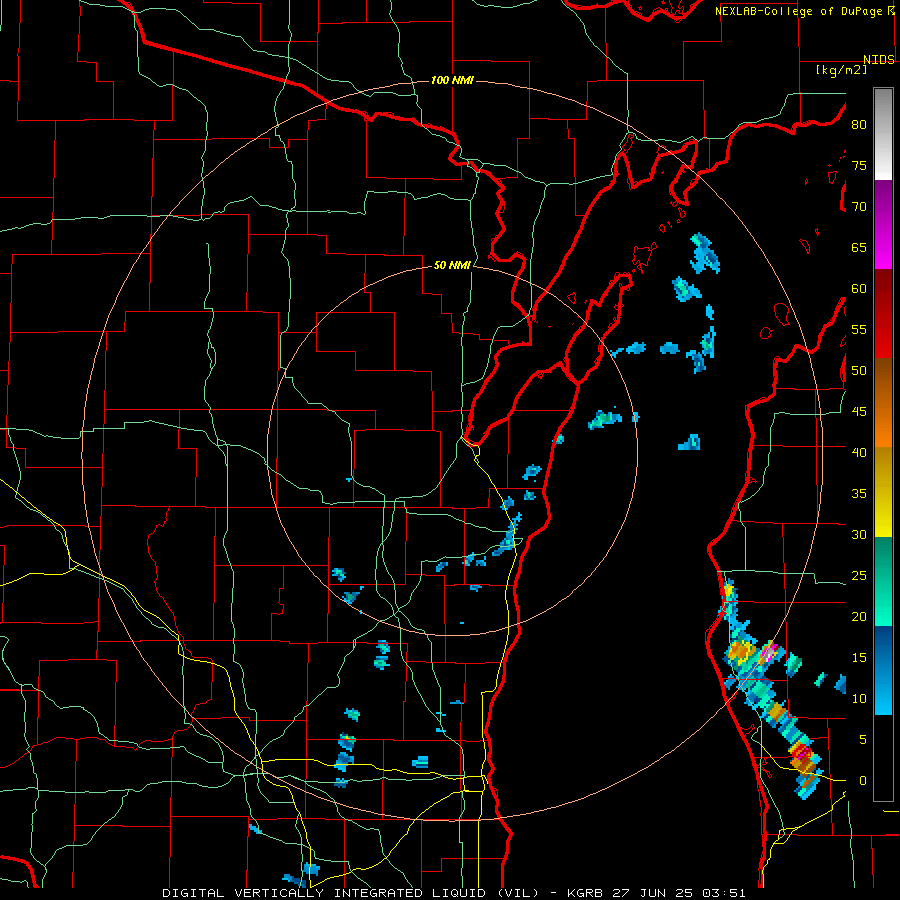Select the 15 value on the color scale
This screenshot has width=900, height=900.
tap(859, 658)
